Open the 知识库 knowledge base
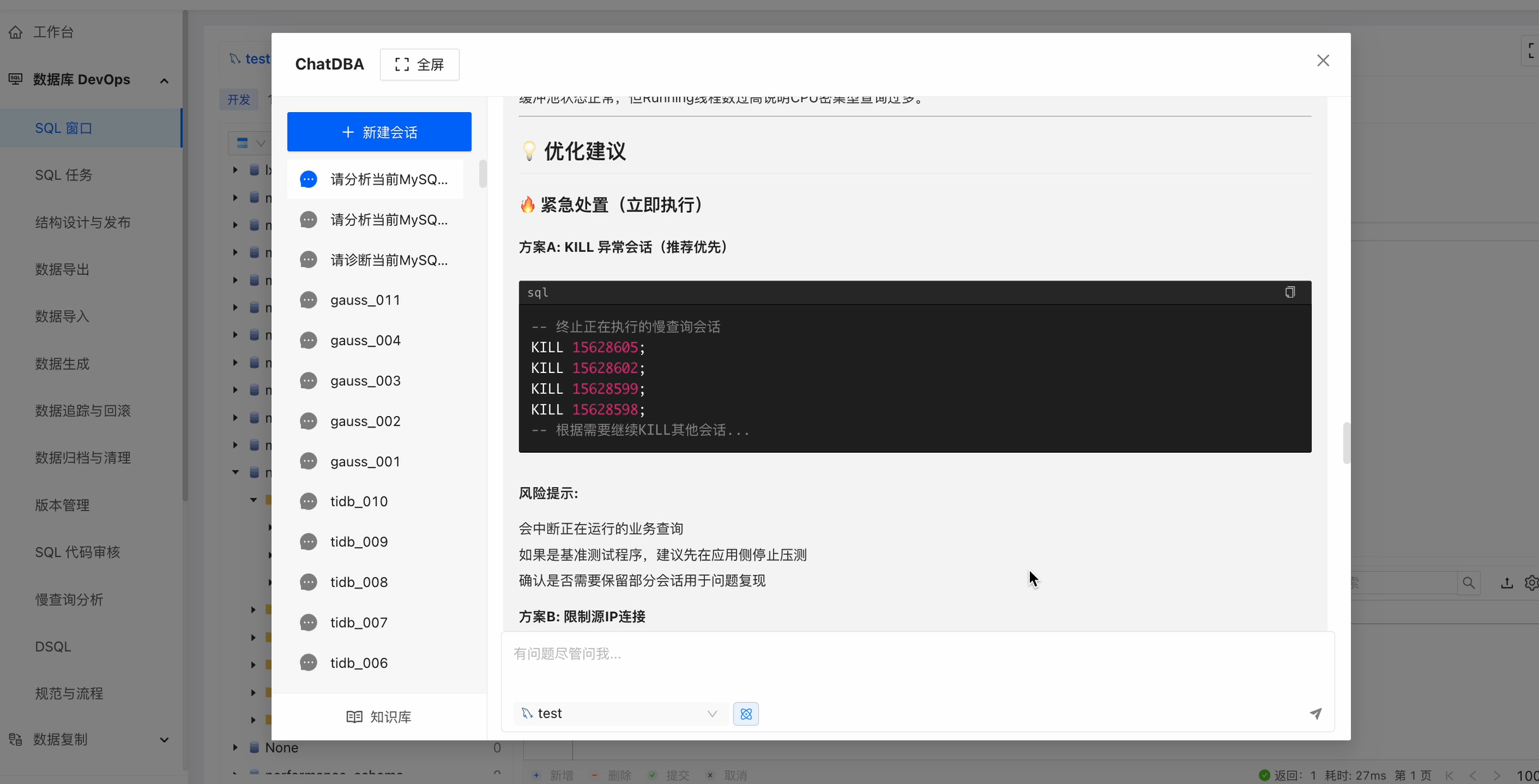Image resolution: width=1539 pixels, height=784 pixels. (x=379, y=716)
